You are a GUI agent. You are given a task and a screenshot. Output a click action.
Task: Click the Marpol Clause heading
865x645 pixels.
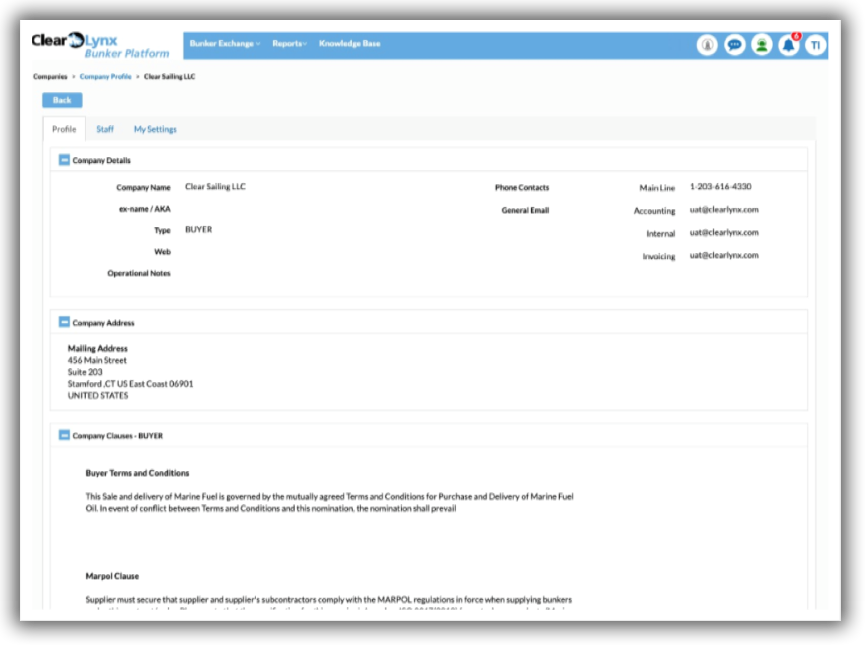(x=112, y=576)
